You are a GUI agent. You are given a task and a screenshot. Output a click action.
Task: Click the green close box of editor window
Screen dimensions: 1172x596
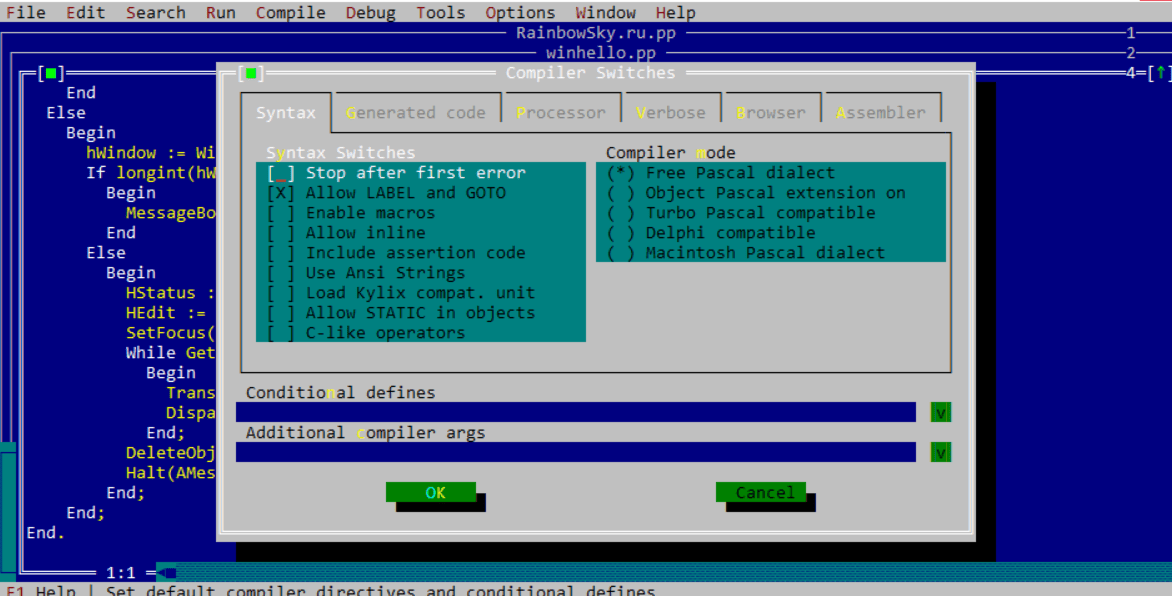click(x=51, y=73)
